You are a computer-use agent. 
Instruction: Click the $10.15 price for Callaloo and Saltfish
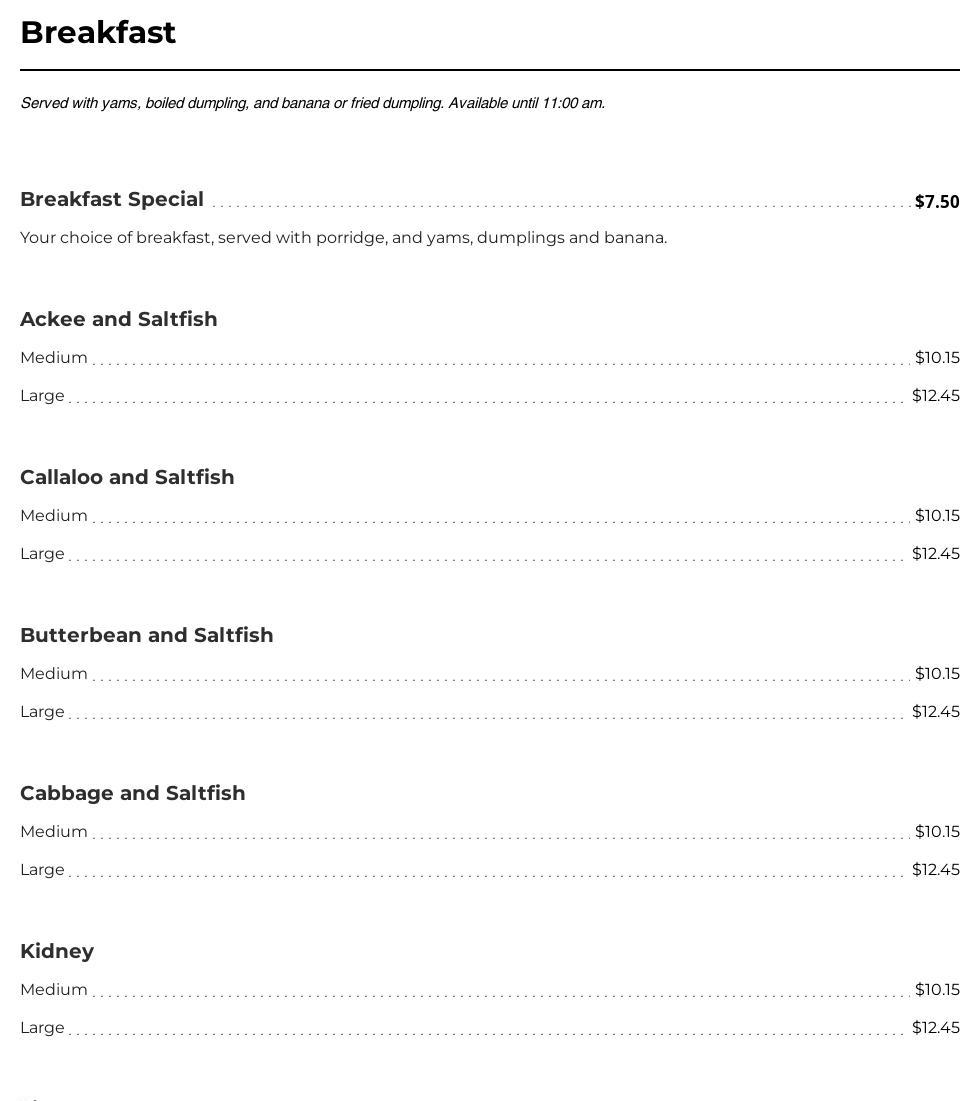coord(936,516)
